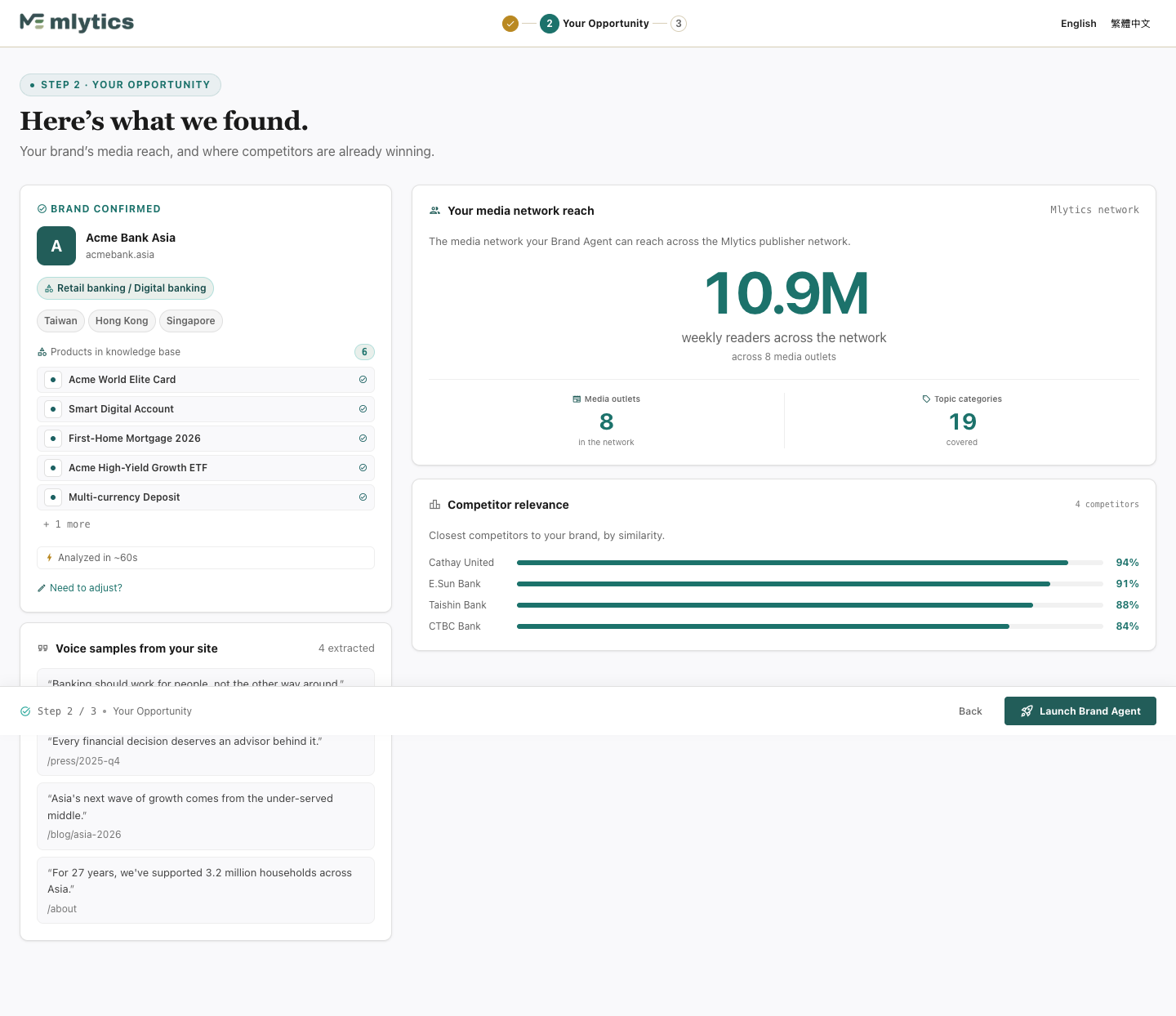Click the Media outlets icon

pos(577,399)
